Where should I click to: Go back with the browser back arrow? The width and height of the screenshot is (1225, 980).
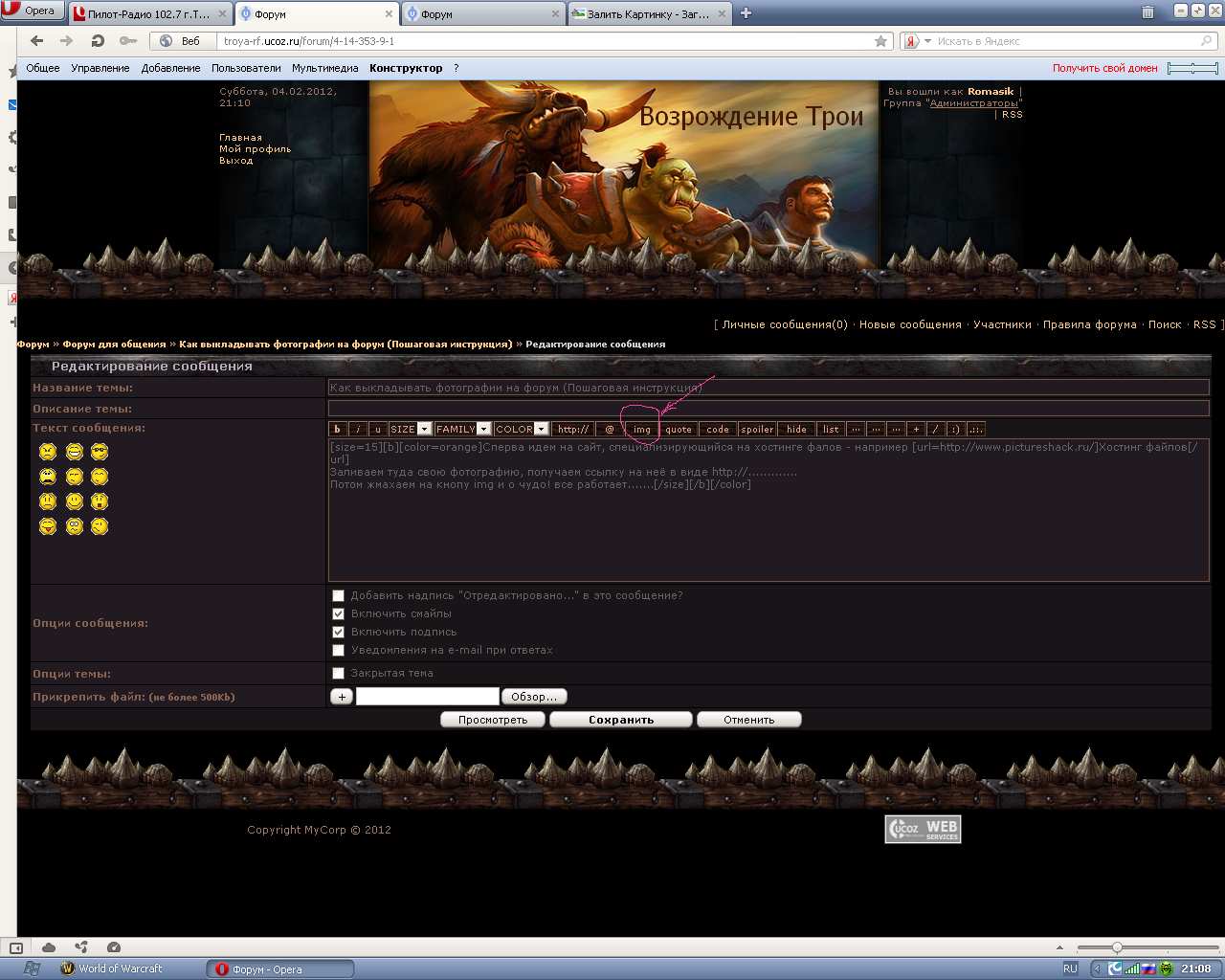pyautogui.click(x=36, y=41)
